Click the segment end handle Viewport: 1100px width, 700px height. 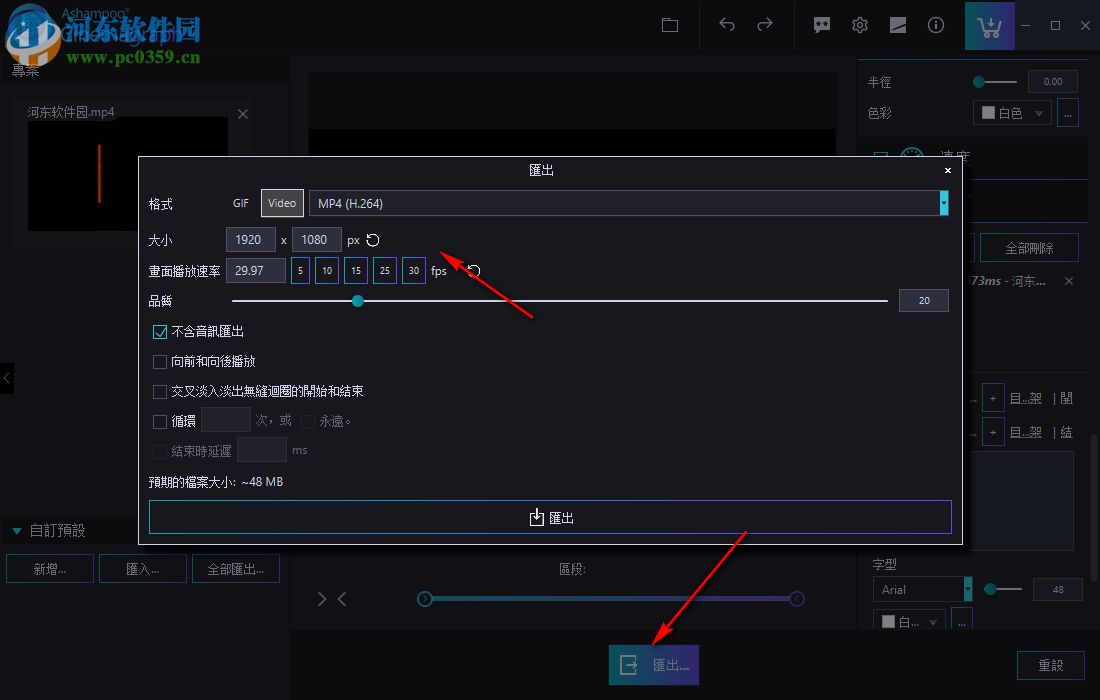797,599
